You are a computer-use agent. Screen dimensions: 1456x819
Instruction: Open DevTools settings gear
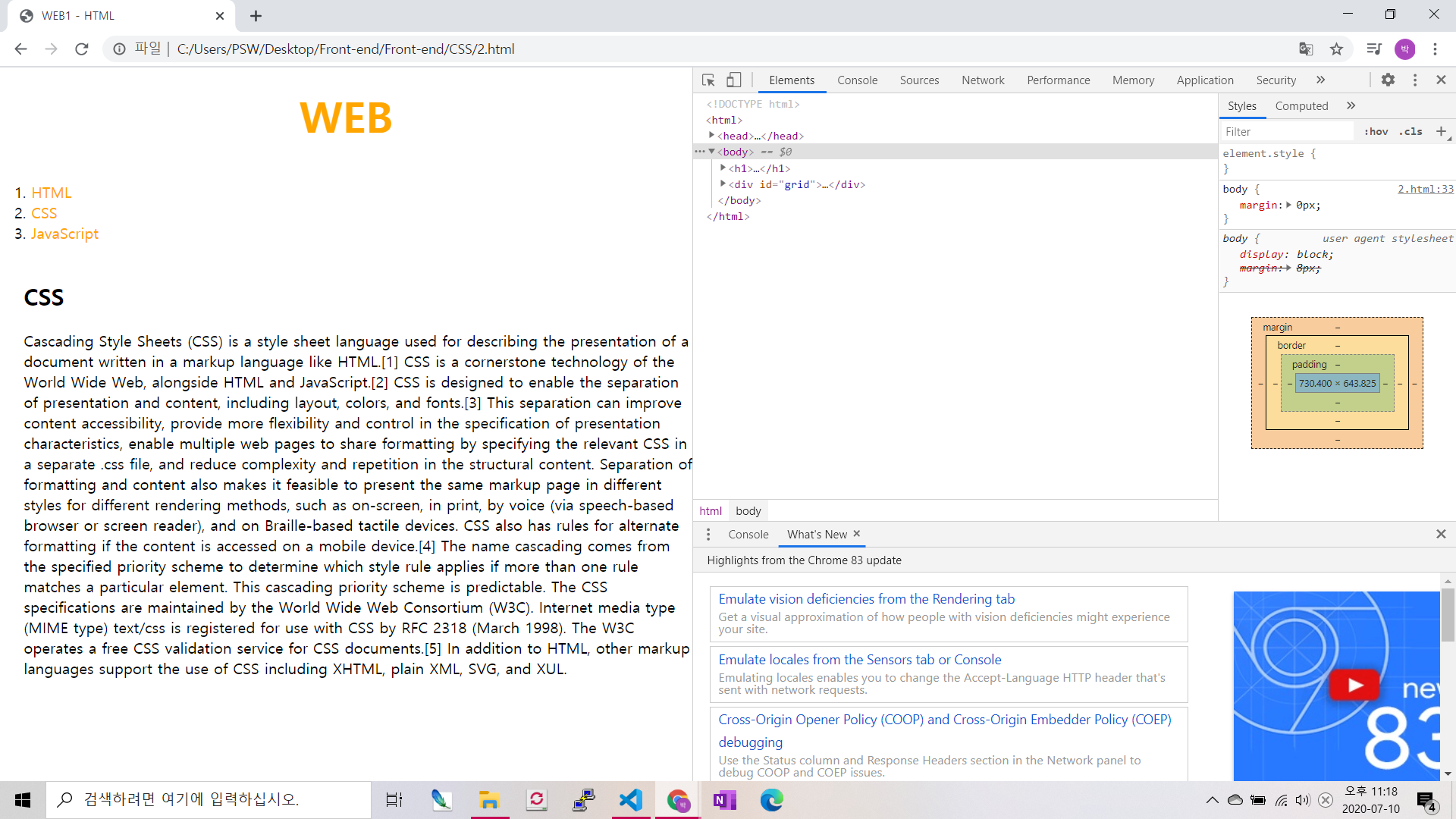click(x=1388, y=80)
